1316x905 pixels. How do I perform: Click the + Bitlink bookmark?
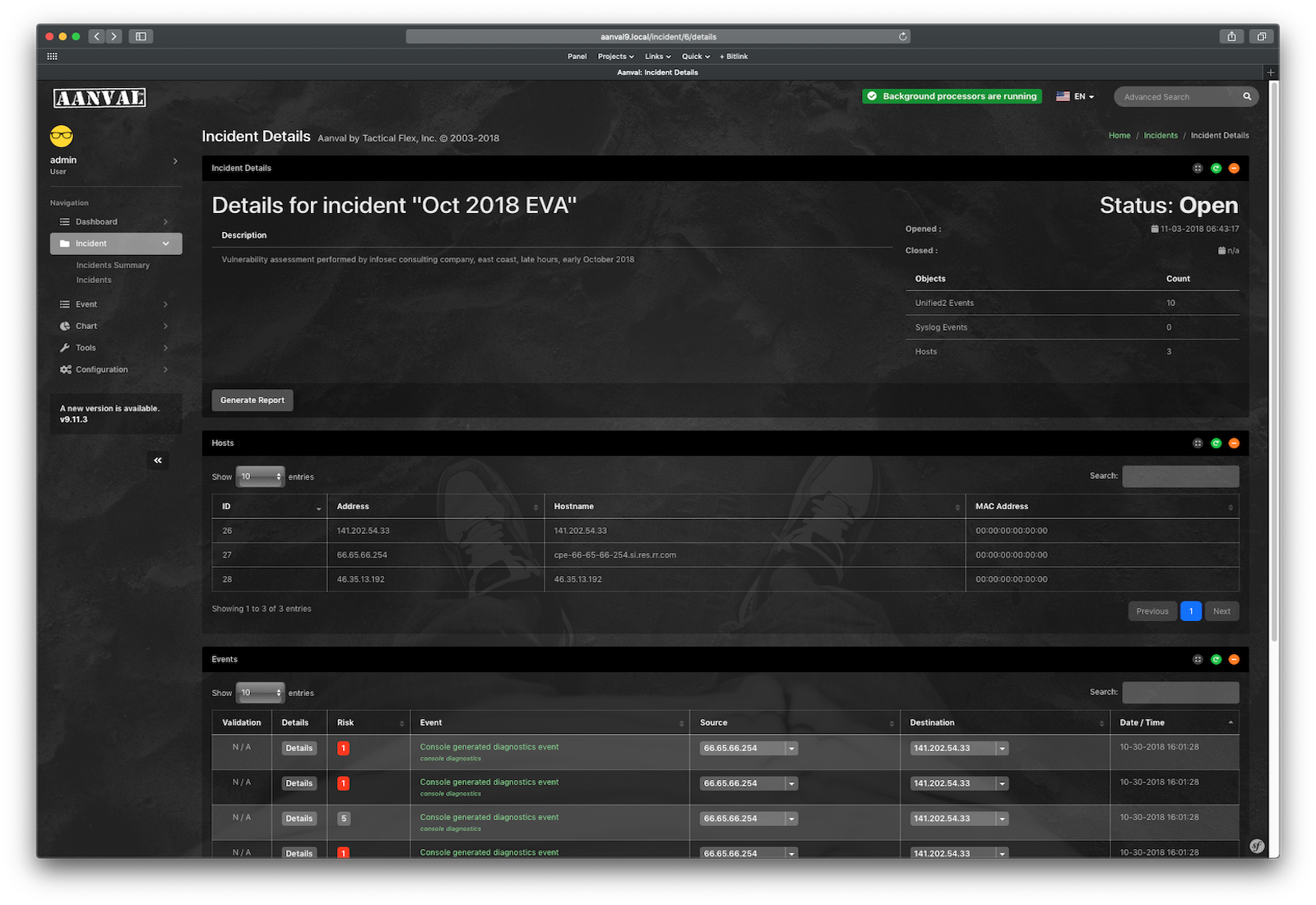(734, 56)
